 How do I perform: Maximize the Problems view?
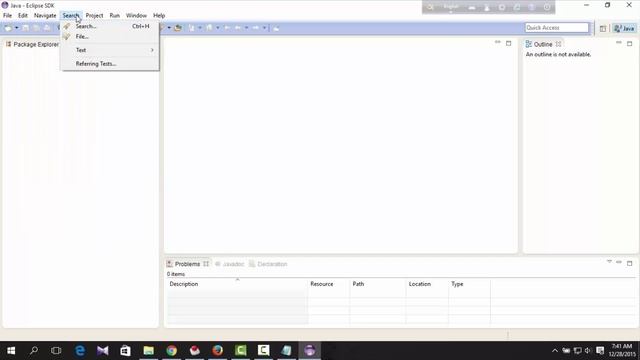pyautogui.click(x=629, y=263)
